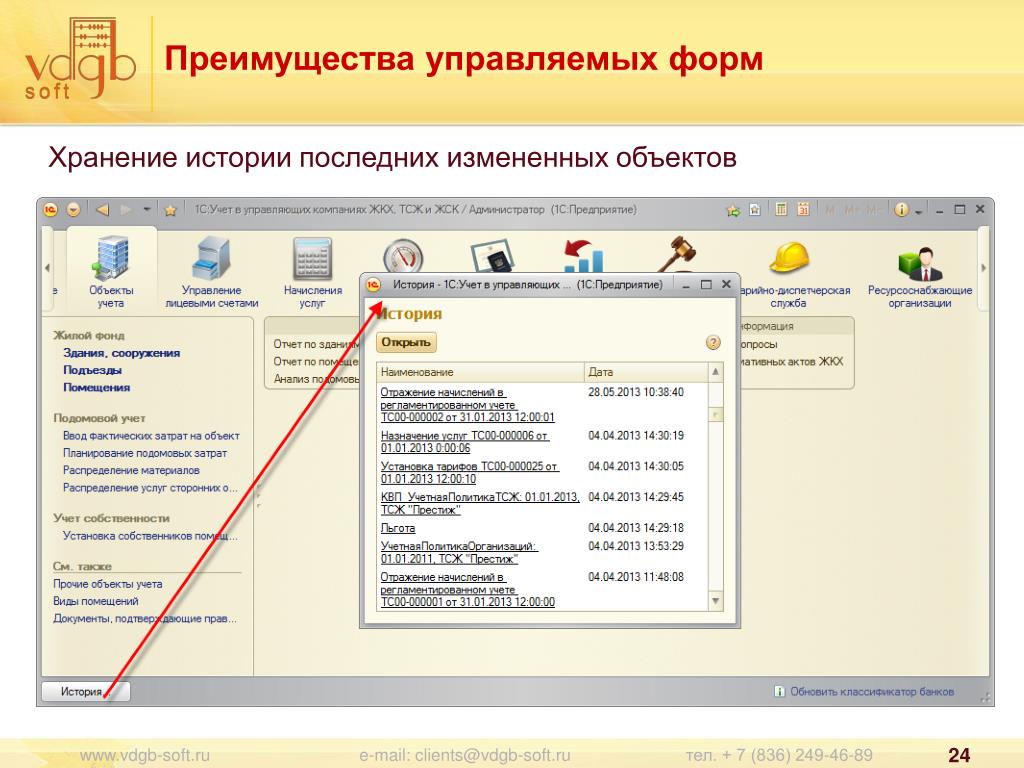The width and height of the screenshot is (1024, 768).
Task: Open favorites via the star icon in title bar
Action: (x=170, y=210)
